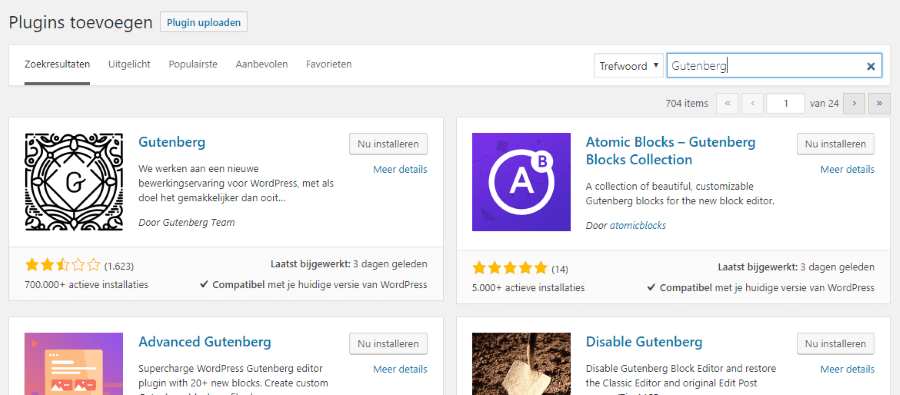Image resolution: width=900 pixels, height=395 pixels.
Task: Click the (1.623) review count
Action: tap(119, 266)
